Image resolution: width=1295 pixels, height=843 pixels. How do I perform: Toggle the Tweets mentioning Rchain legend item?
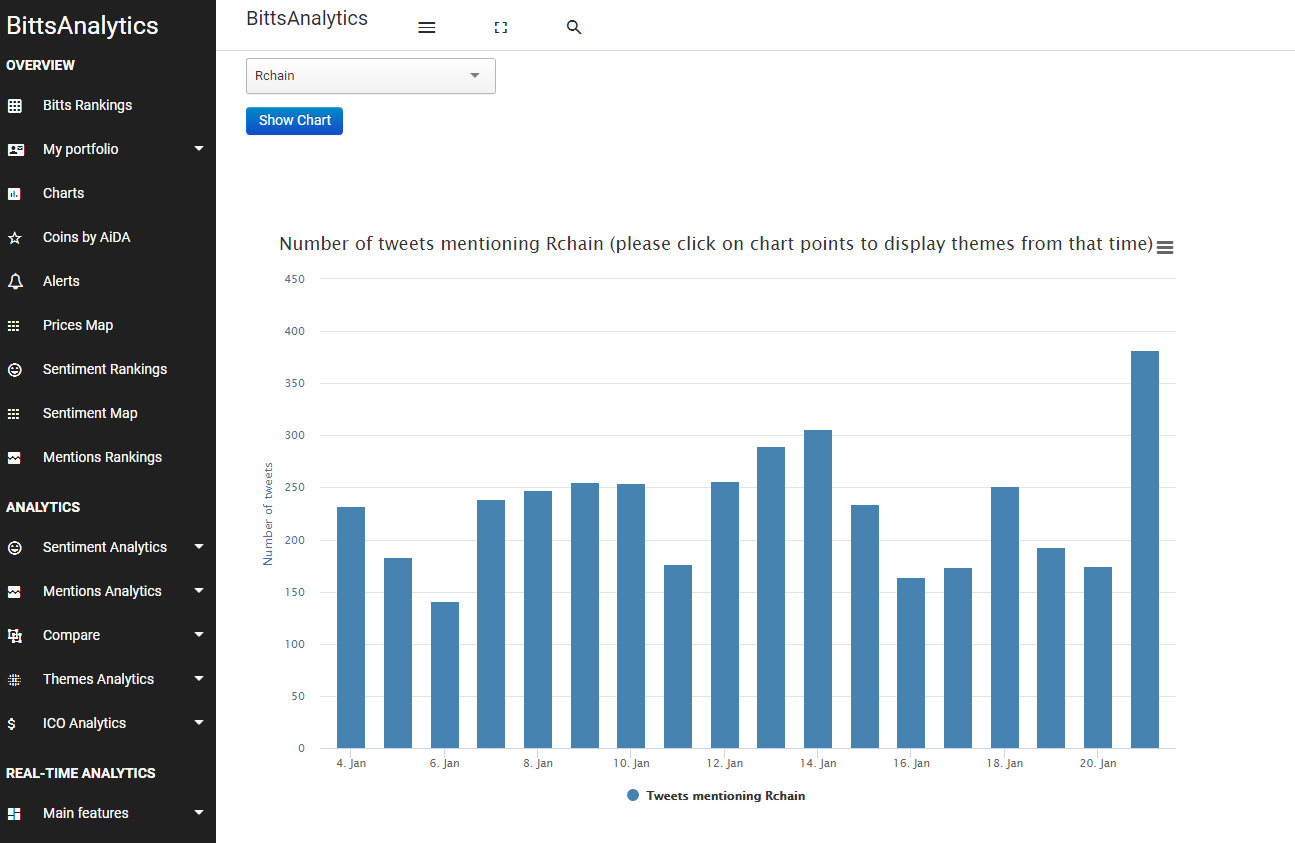tap(716, 796)
